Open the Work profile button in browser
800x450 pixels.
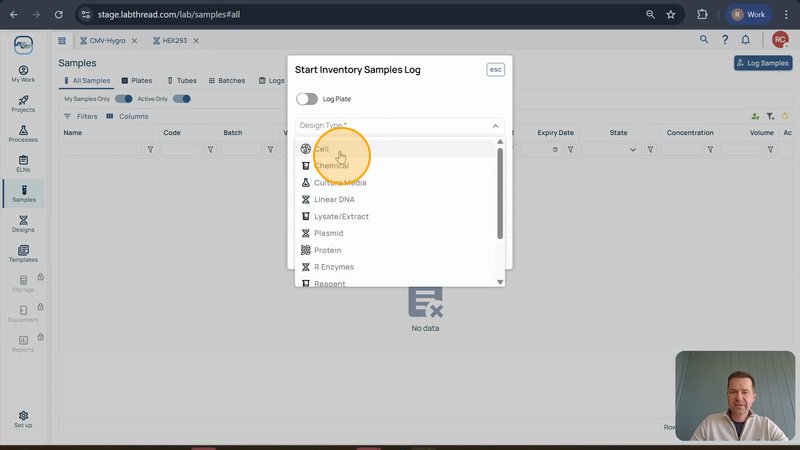click(748, 14)
